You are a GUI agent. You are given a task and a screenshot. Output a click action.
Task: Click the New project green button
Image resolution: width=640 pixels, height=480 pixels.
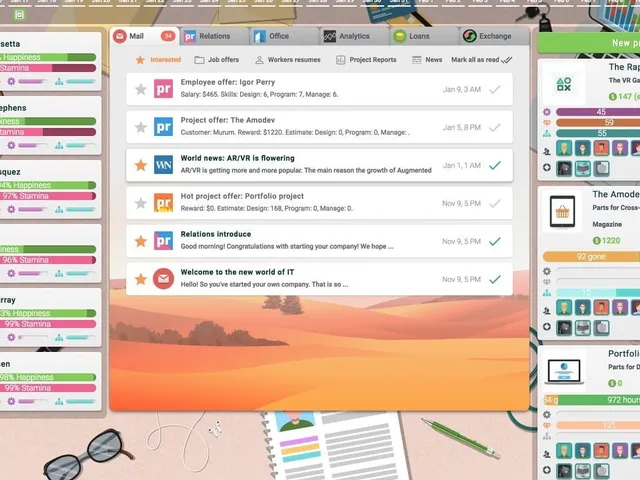(x=589, y=43)
